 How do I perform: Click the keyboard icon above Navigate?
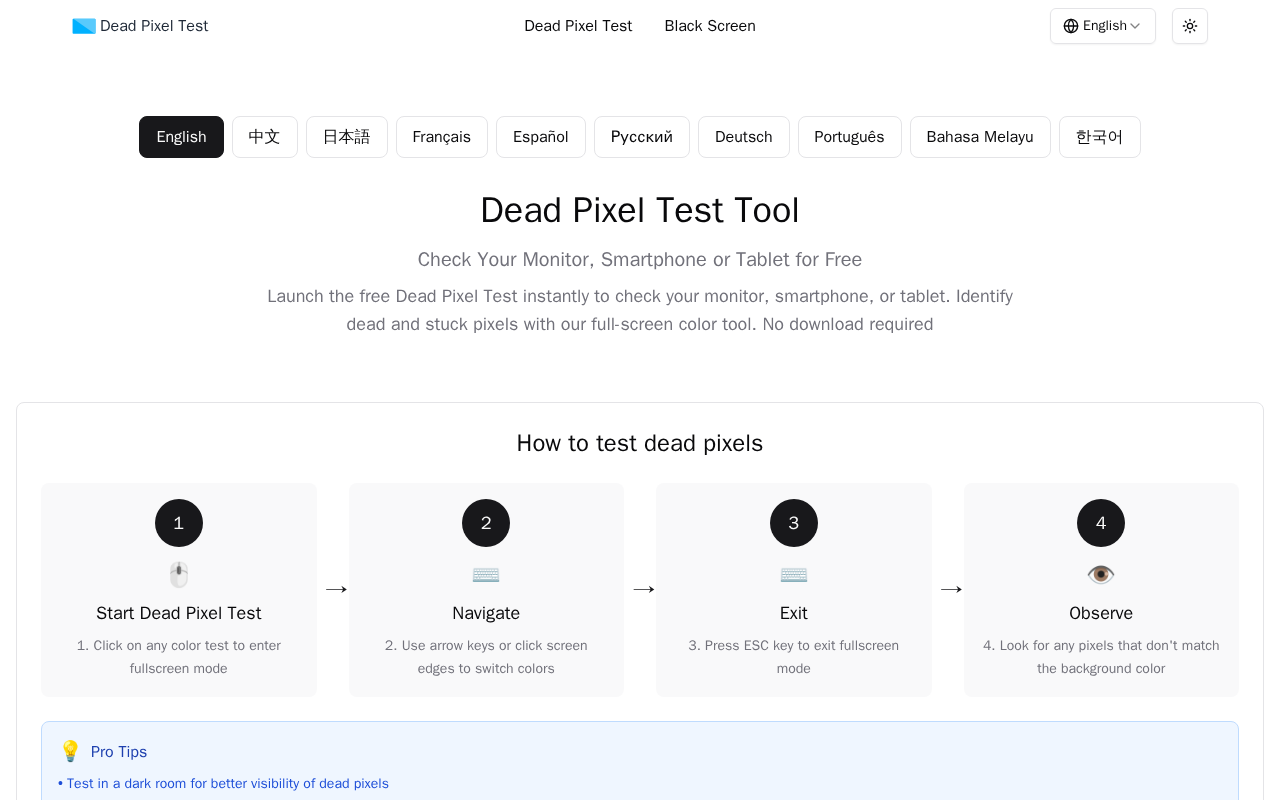[486, 575]
